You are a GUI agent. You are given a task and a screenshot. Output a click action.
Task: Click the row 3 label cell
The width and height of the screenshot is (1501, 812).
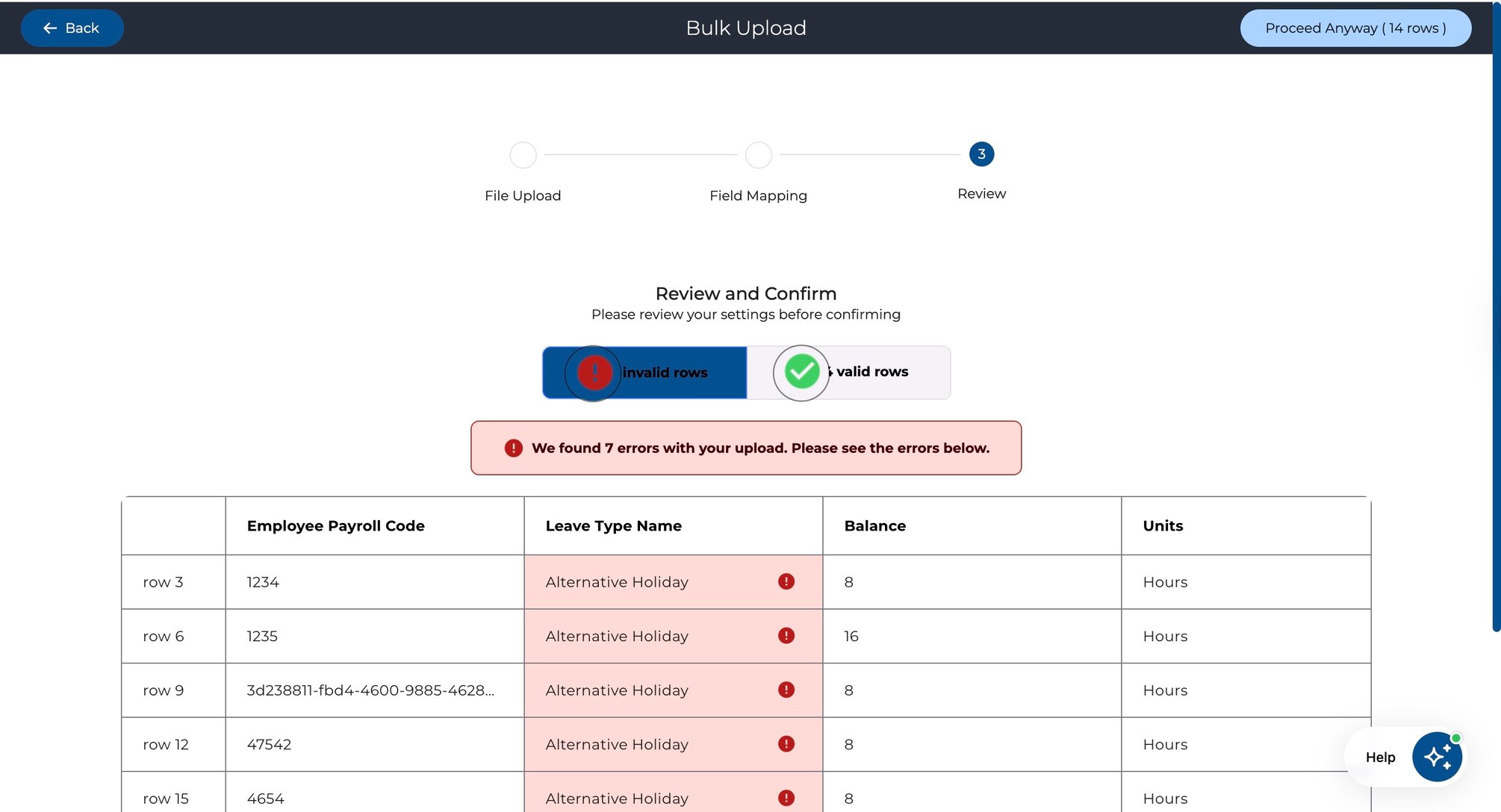click(174, 582)
